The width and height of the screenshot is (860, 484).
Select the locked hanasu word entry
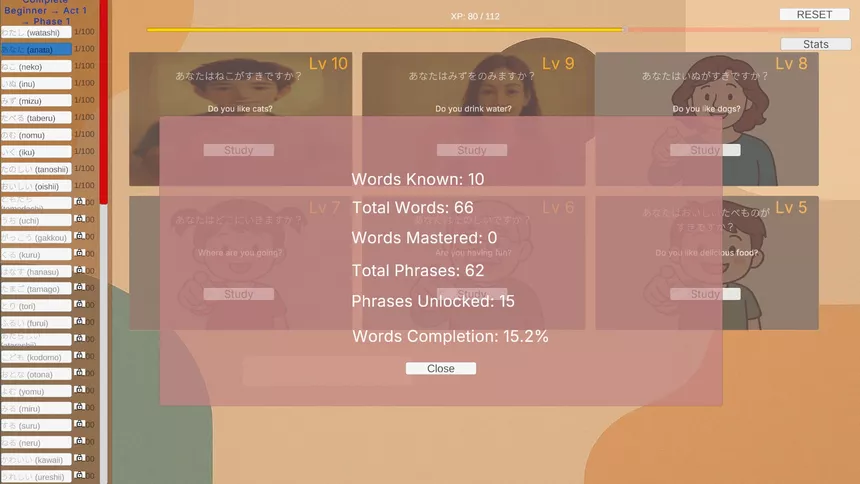coord(36,271)
